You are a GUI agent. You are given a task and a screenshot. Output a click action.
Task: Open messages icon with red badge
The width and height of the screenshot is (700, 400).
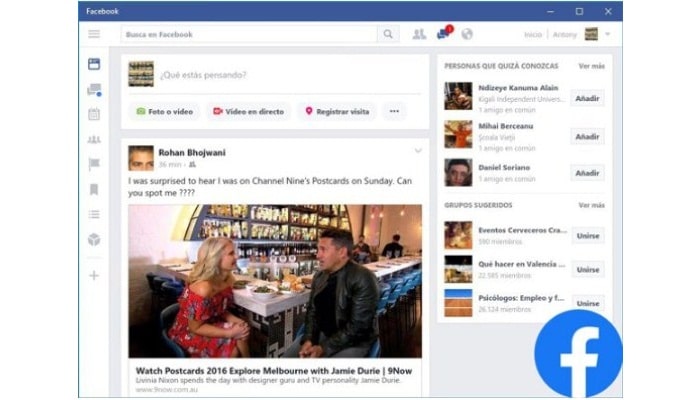(444, 33)
